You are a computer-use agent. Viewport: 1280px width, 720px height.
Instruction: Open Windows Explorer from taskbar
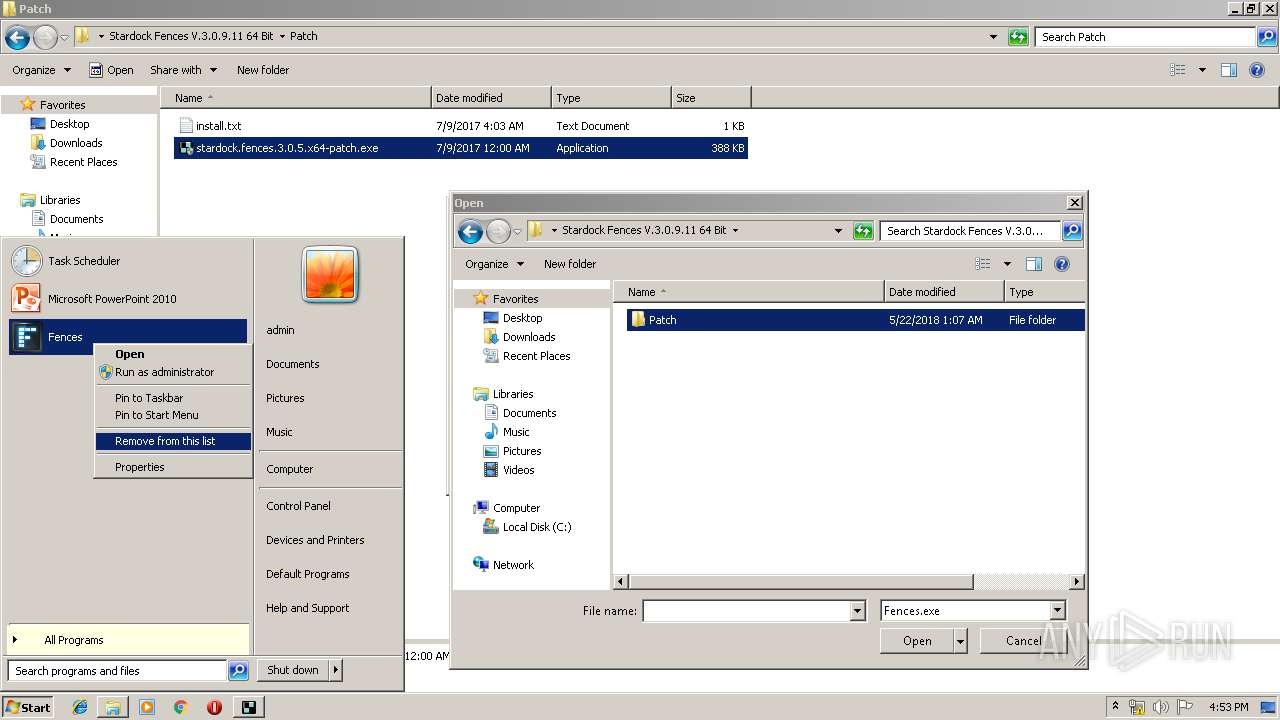point(113,707)
